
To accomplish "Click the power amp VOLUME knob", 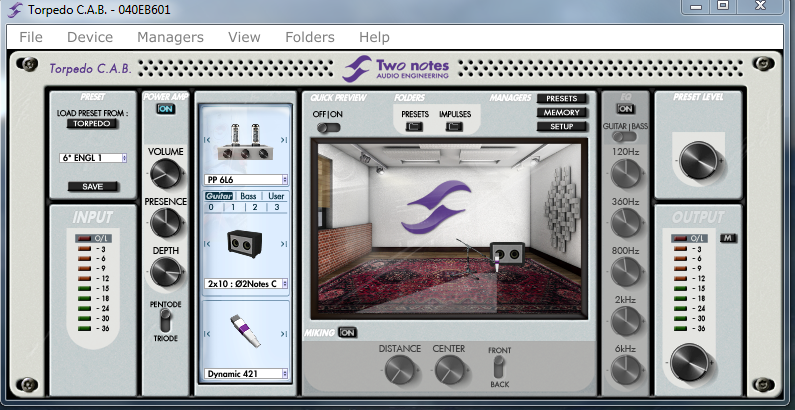I will (x=165, y=173).
